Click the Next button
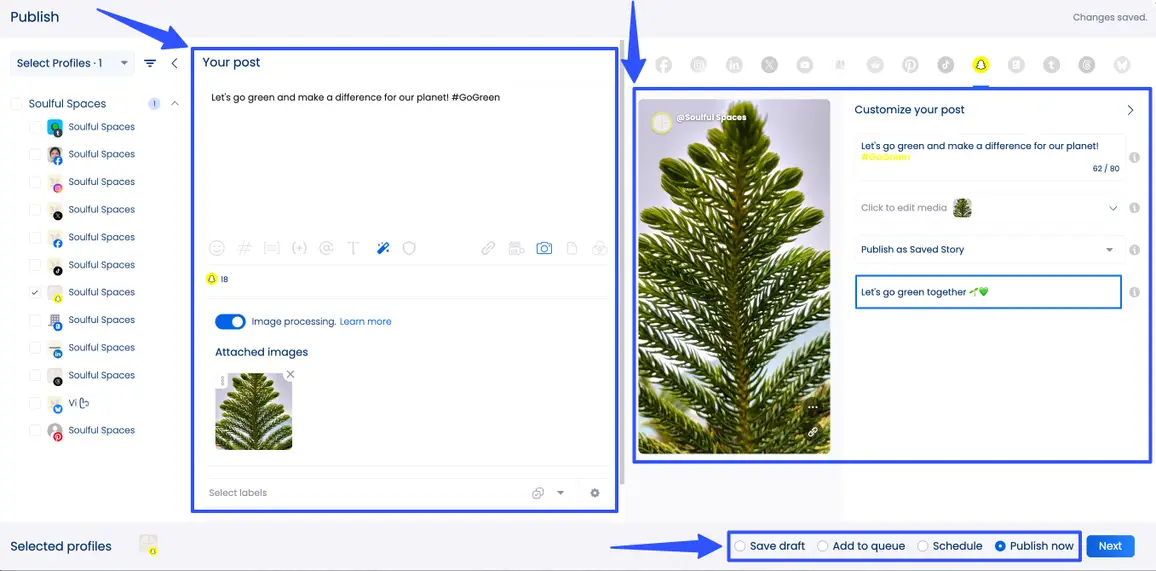Viewport: 1156px width, 571px height. 1110,546
